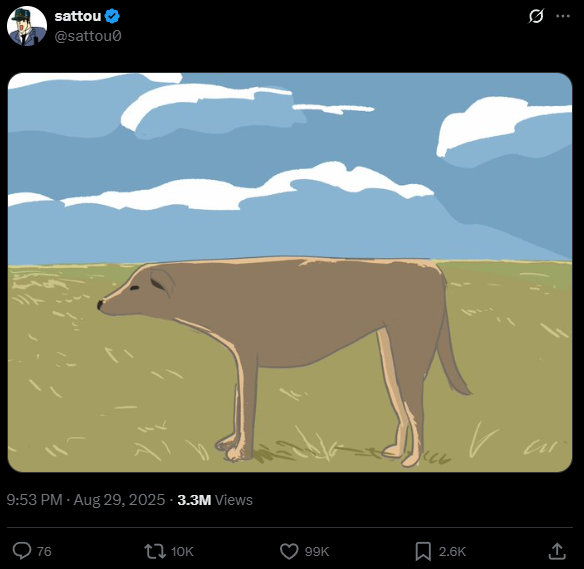The height and width of the screenshot is (569, 584).
Task: Bookmark the post with ribbon icon
Action: (423, 551)
